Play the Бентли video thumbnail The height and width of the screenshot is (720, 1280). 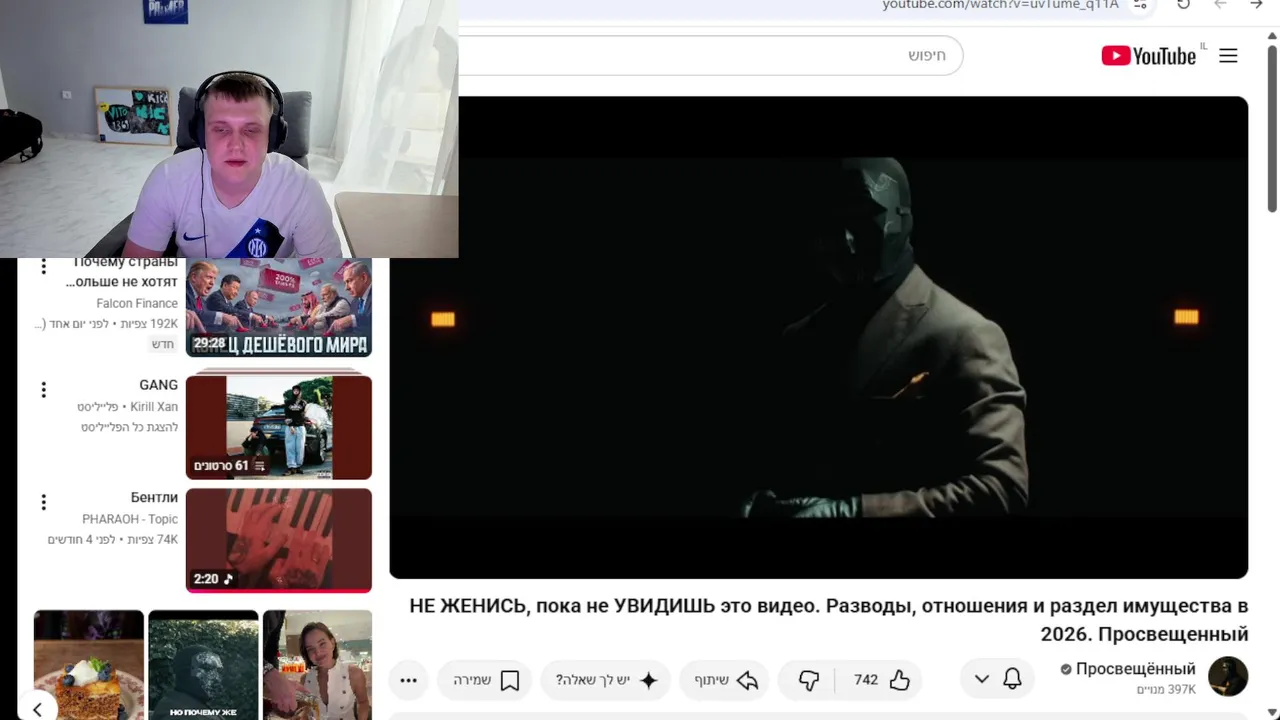coord(279,540)
